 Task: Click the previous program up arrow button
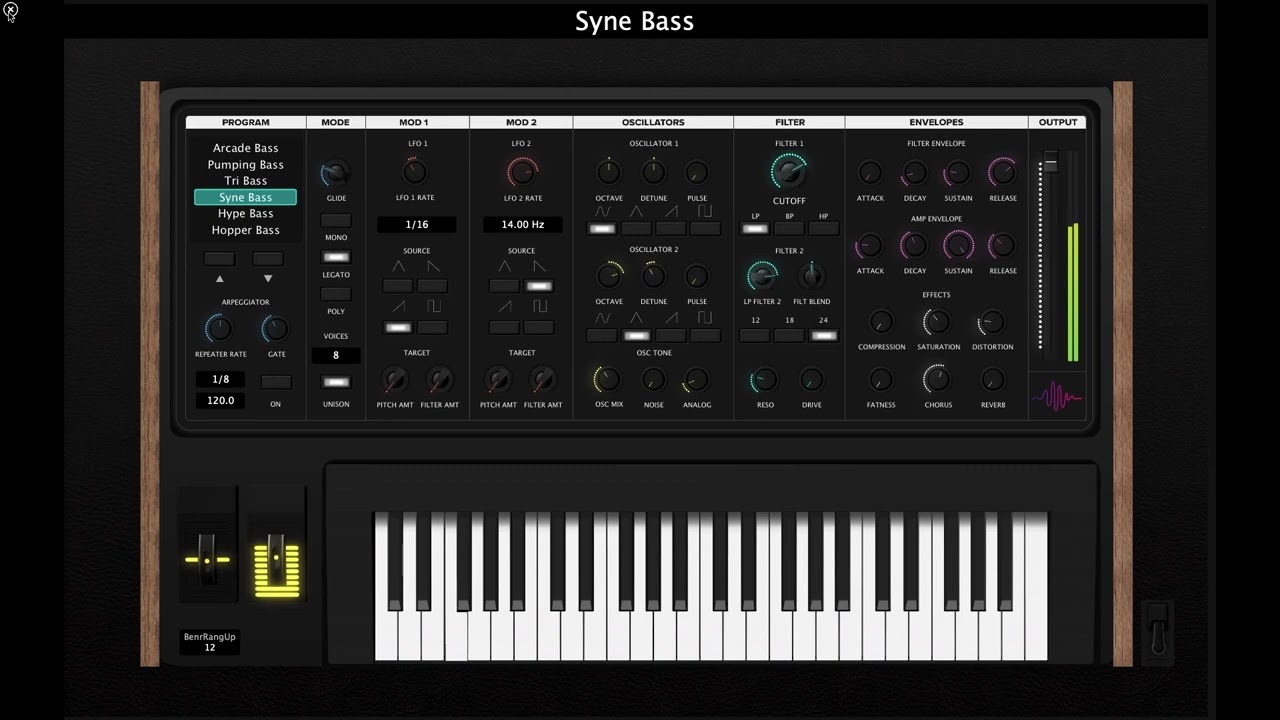(x=220, y=259)
